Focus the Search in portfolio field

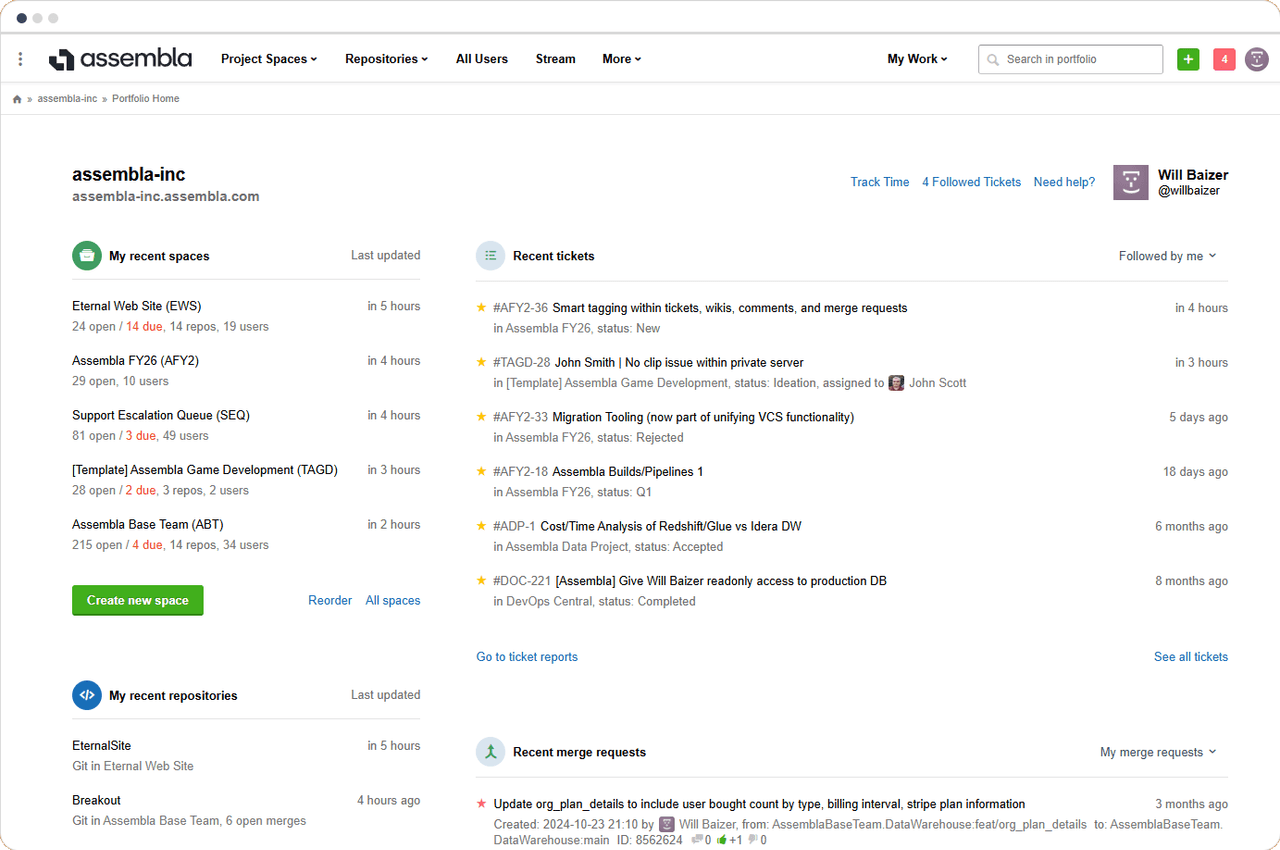[1071, 59]
